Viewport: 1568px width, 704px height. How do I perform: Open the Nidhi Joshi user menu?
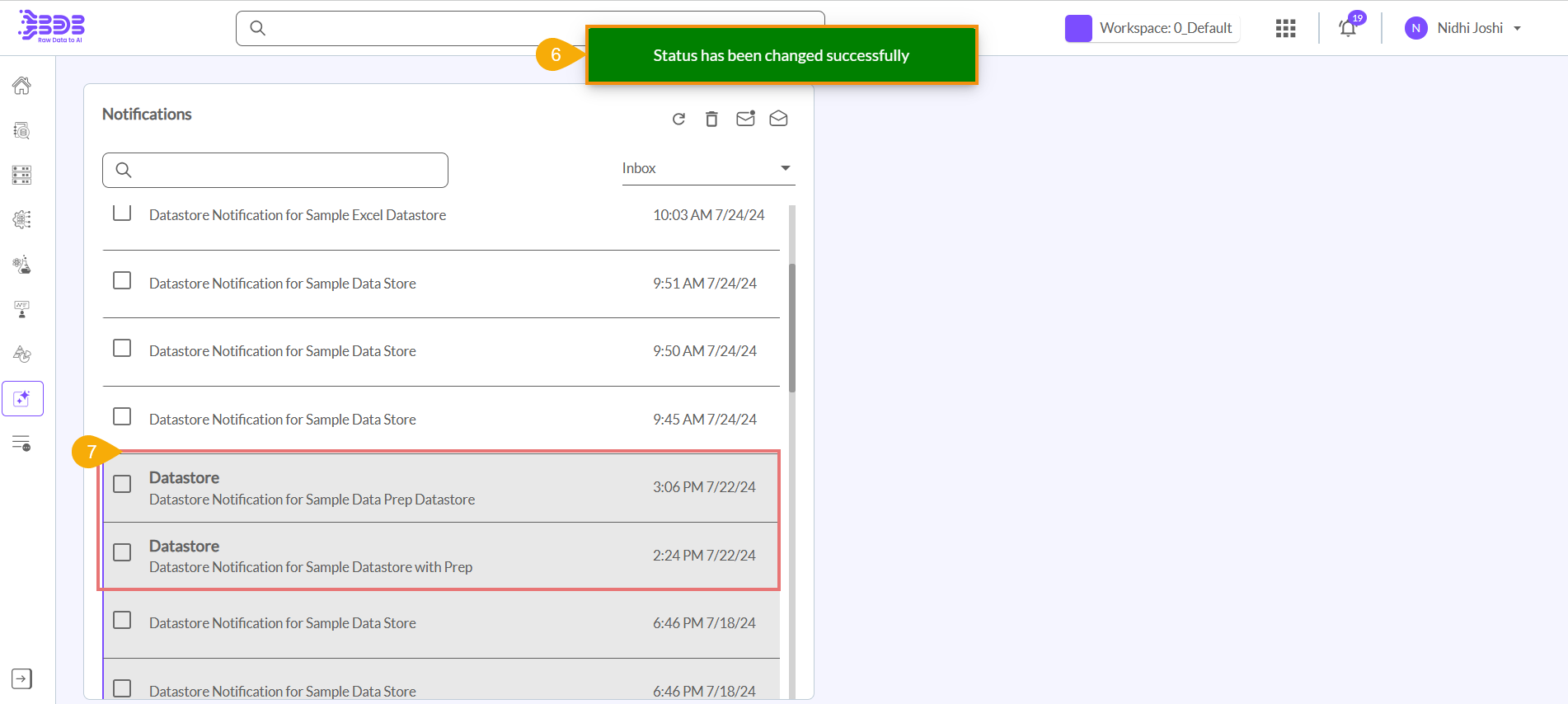pyautogui.click(x=1463, y=28)
